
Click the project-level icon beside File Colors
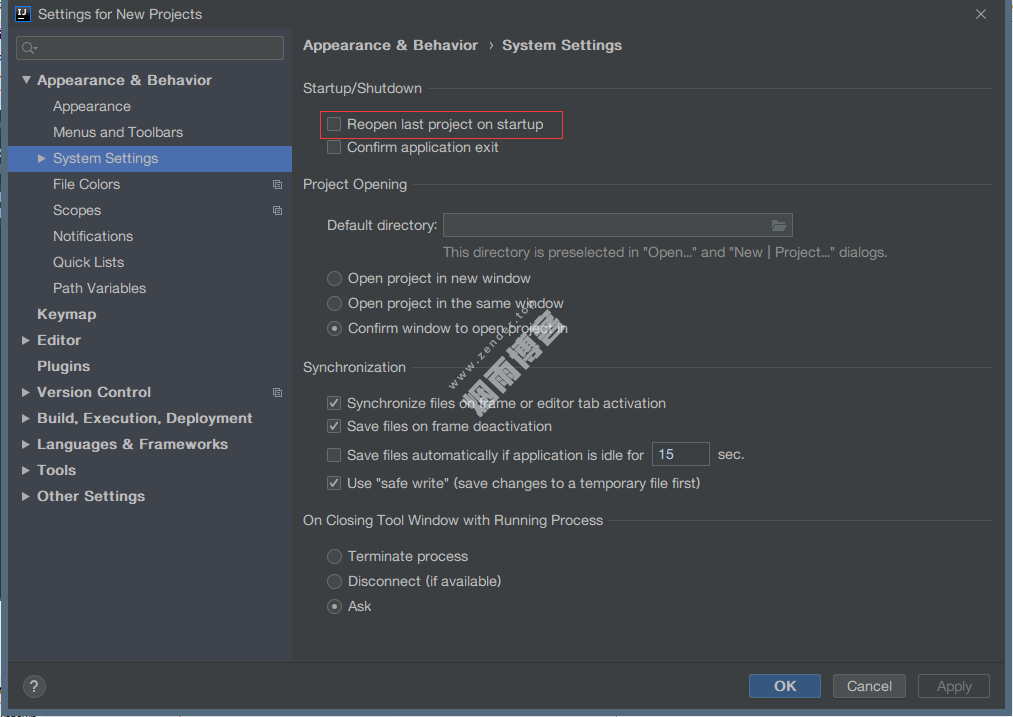(x=277, y=185)
